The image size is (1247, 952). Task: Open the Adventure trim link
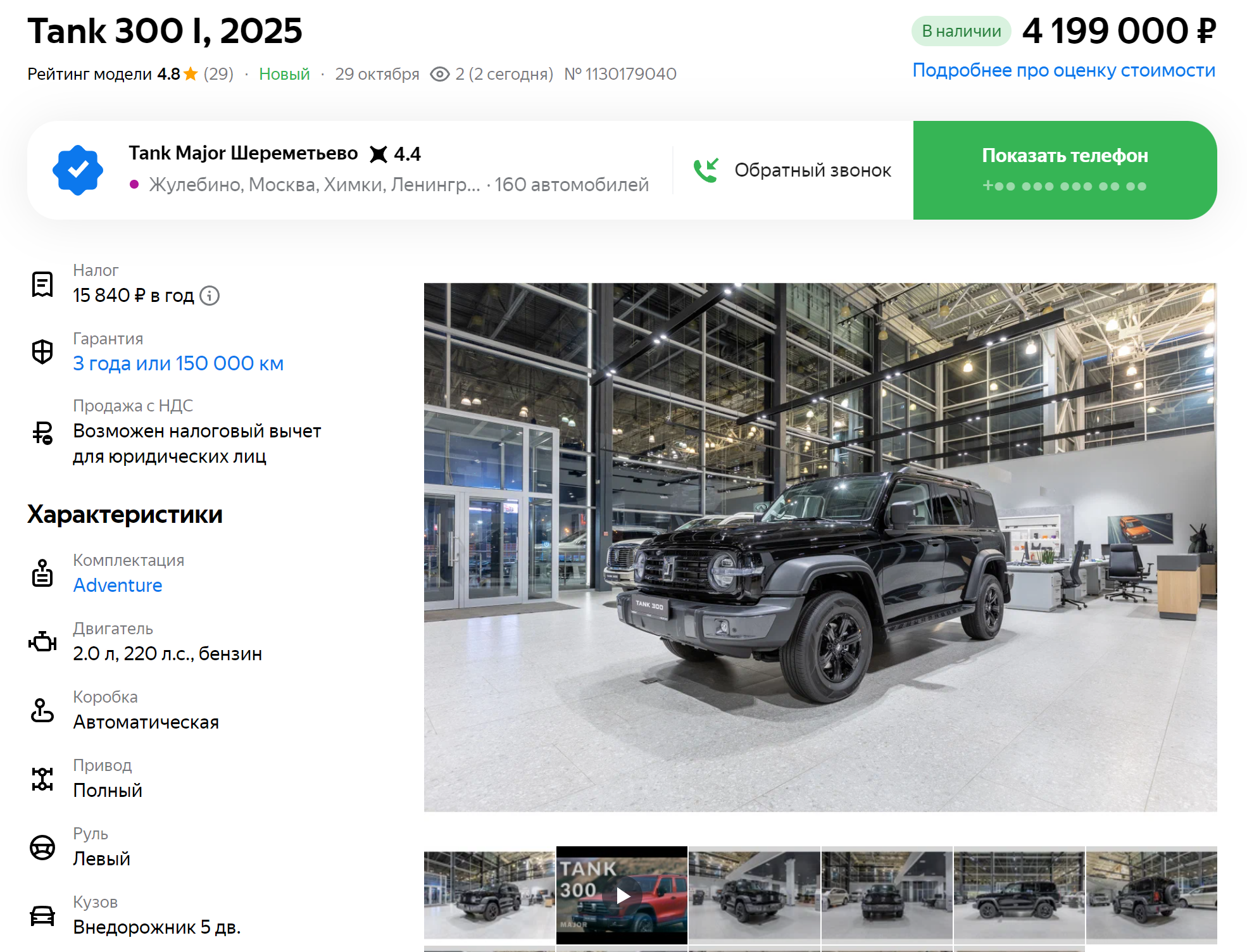pyautogui.click(x=118, y=586)
